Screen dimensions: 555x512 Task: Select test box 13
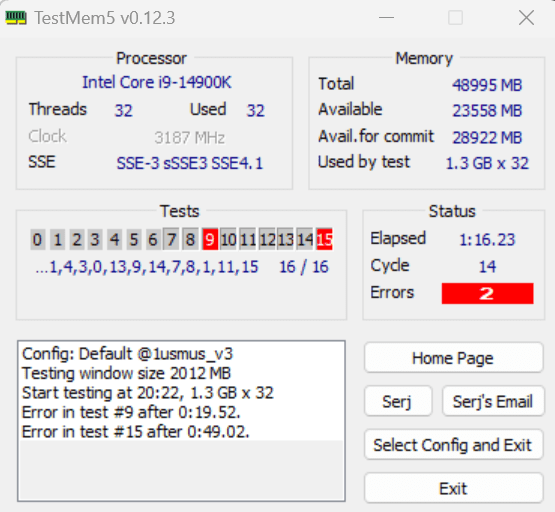pyautogui.click(x=285, y=240)
